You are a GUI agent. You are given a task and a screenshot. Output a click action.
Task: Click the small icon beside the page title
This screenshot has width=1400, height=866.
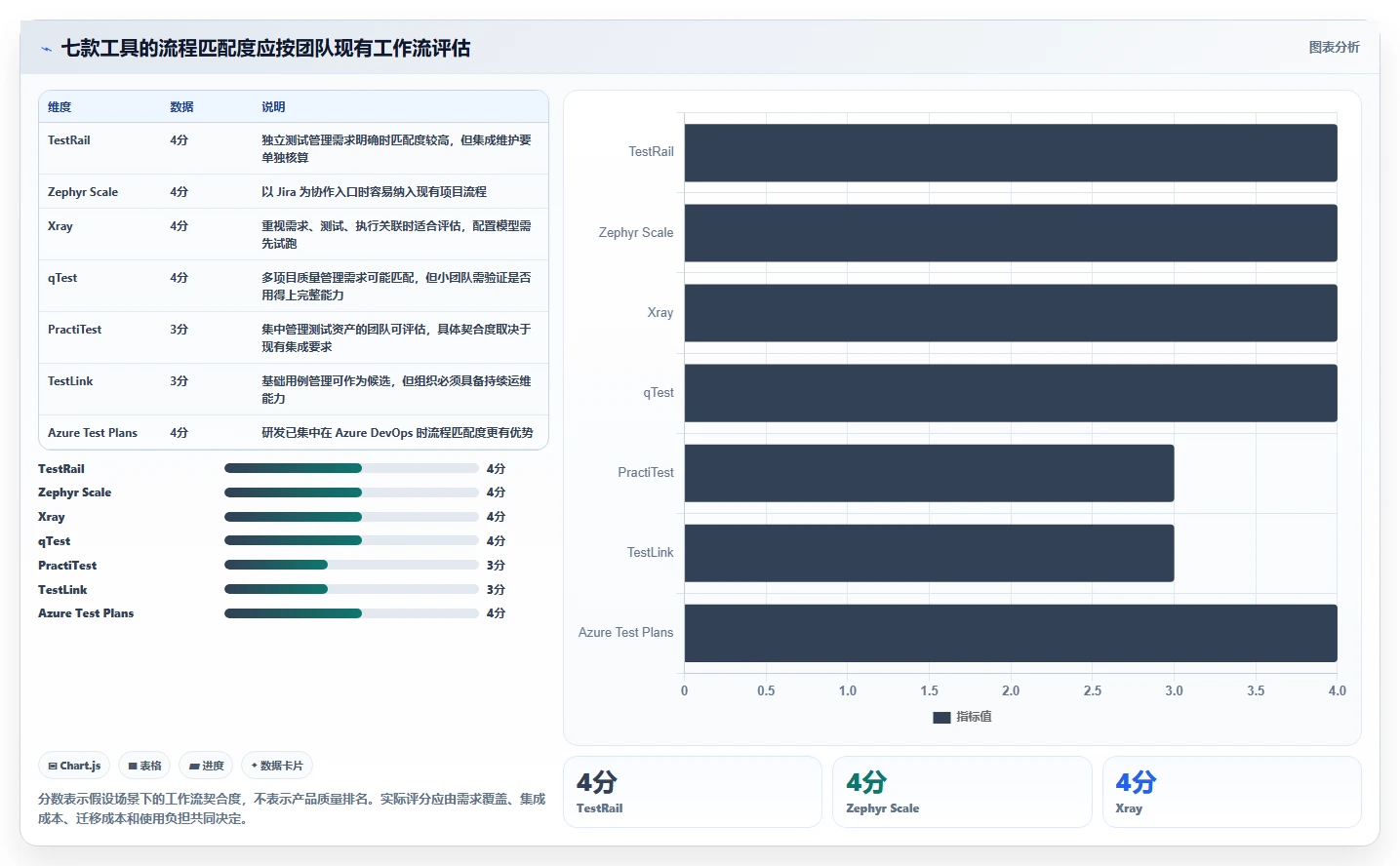point(46,49)
